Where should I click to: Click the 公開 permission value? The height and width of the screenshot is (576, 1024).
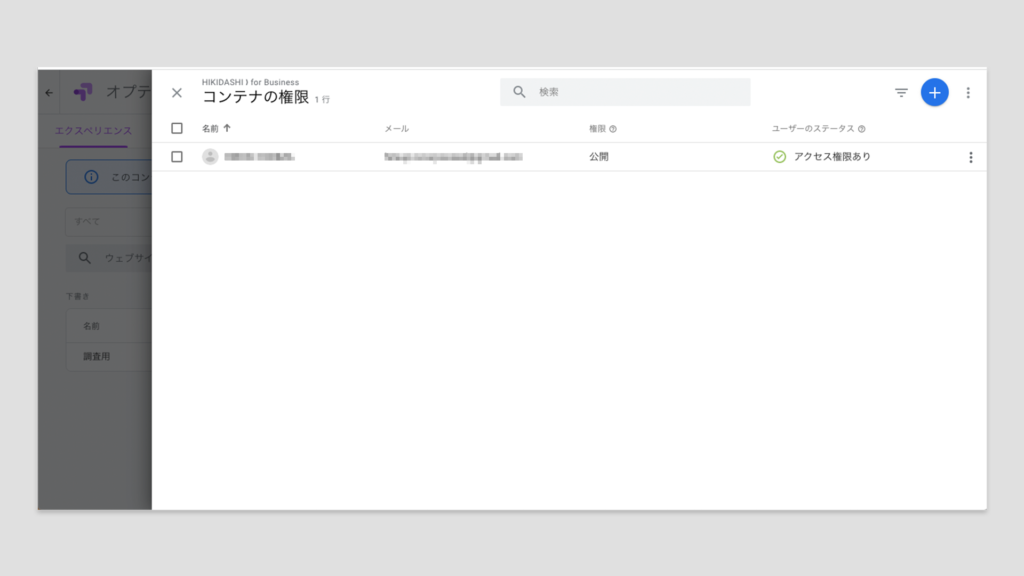(x=599, y=157)
